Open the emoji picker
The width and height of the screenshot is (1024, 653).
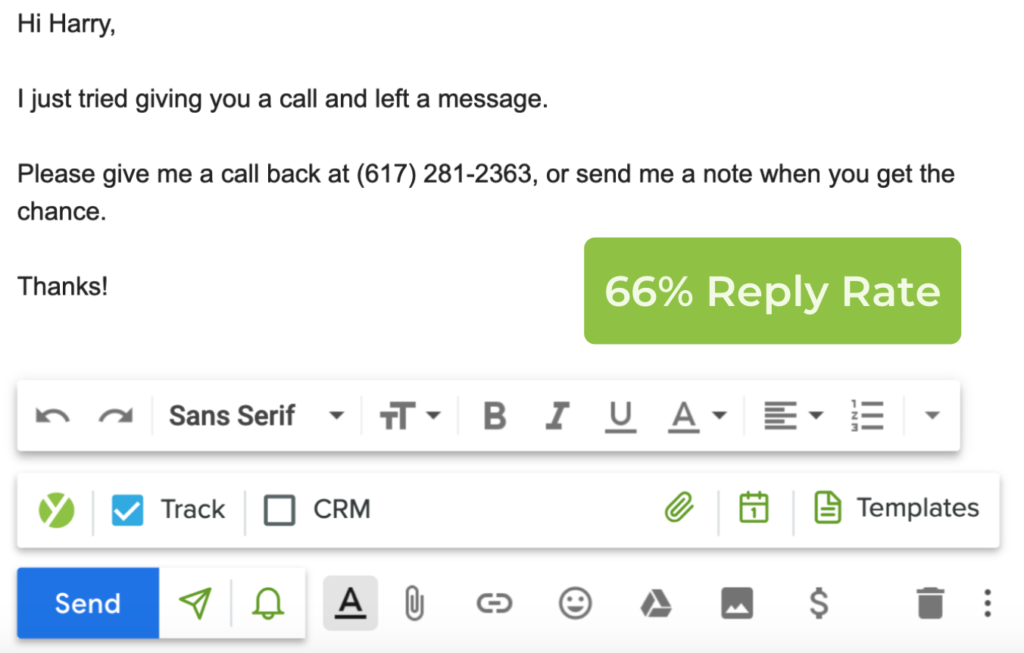pyautogui.click(x=575, y=603)
